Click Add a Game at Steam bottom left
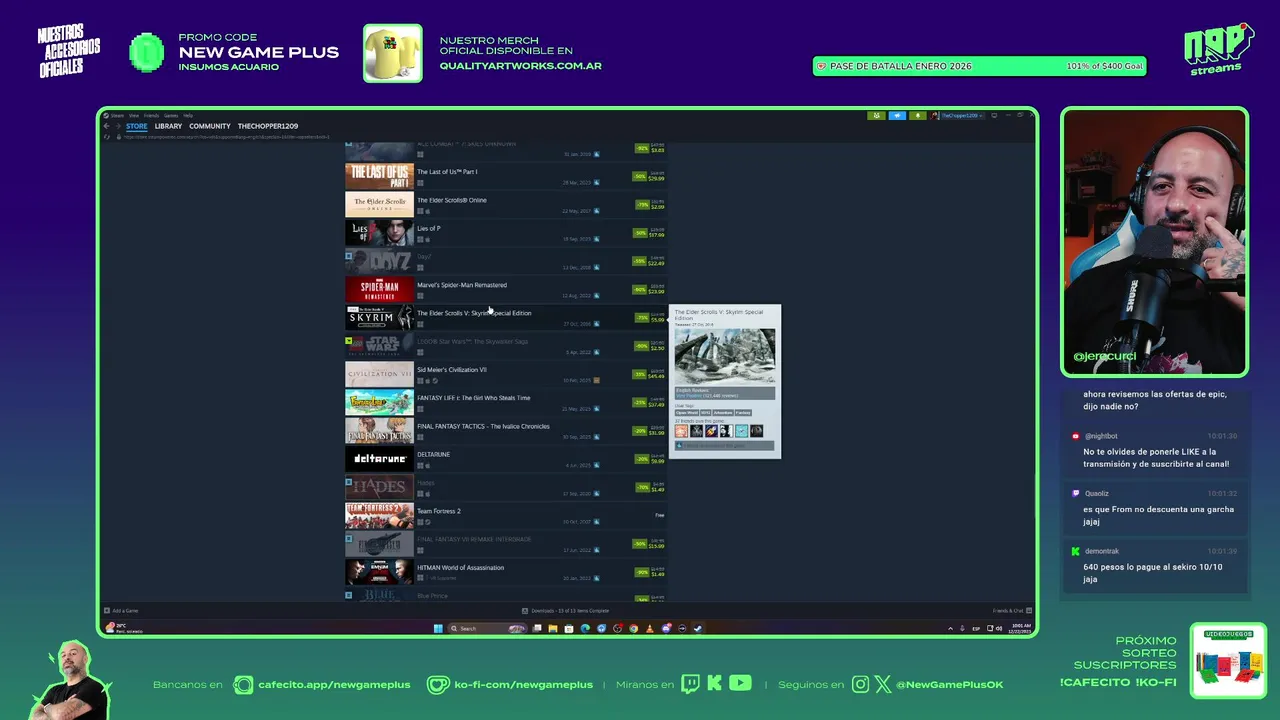Screen dimensions: 1280x720 click(x=121, y=611)
